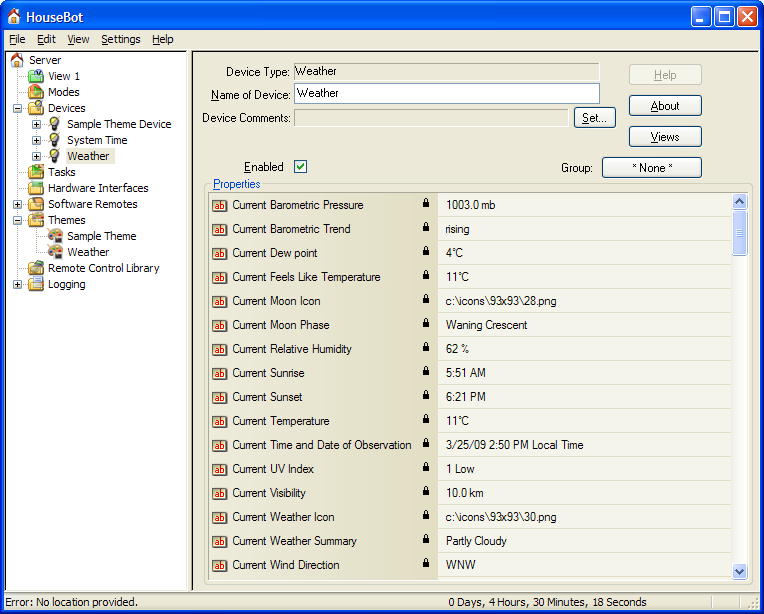
Task: Select Remote Control Library tree item
Action: point(104,268)
